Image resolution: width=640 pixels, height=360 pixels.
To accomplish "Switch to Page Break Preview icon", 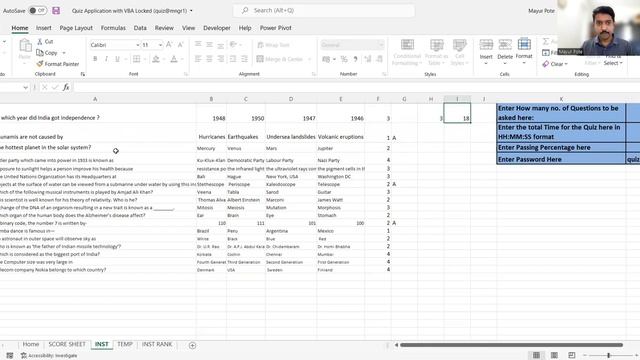I will tap(572, 356).
